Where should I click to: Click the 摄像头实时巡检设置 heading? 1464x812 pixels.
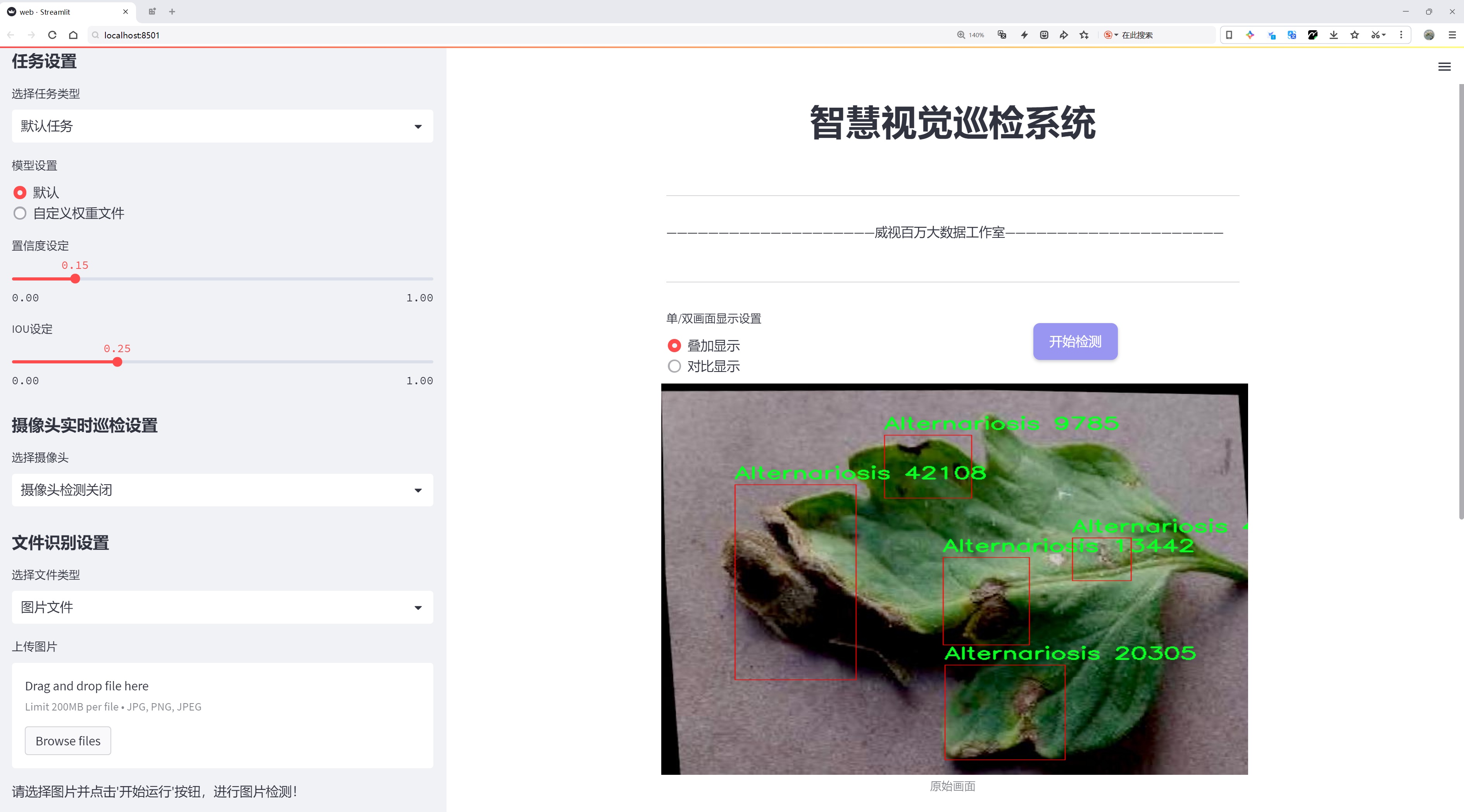pos(84,425)
